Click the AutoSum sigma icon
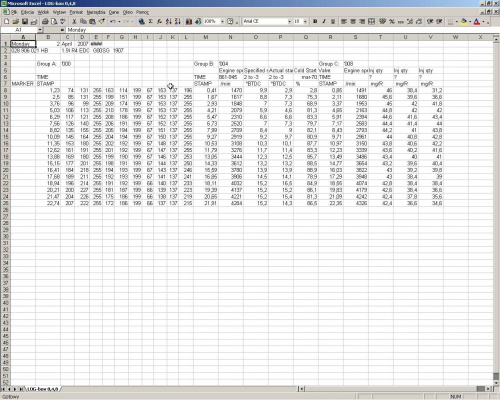The height and width of the screenshot is (400, 500). coord(151,21)
